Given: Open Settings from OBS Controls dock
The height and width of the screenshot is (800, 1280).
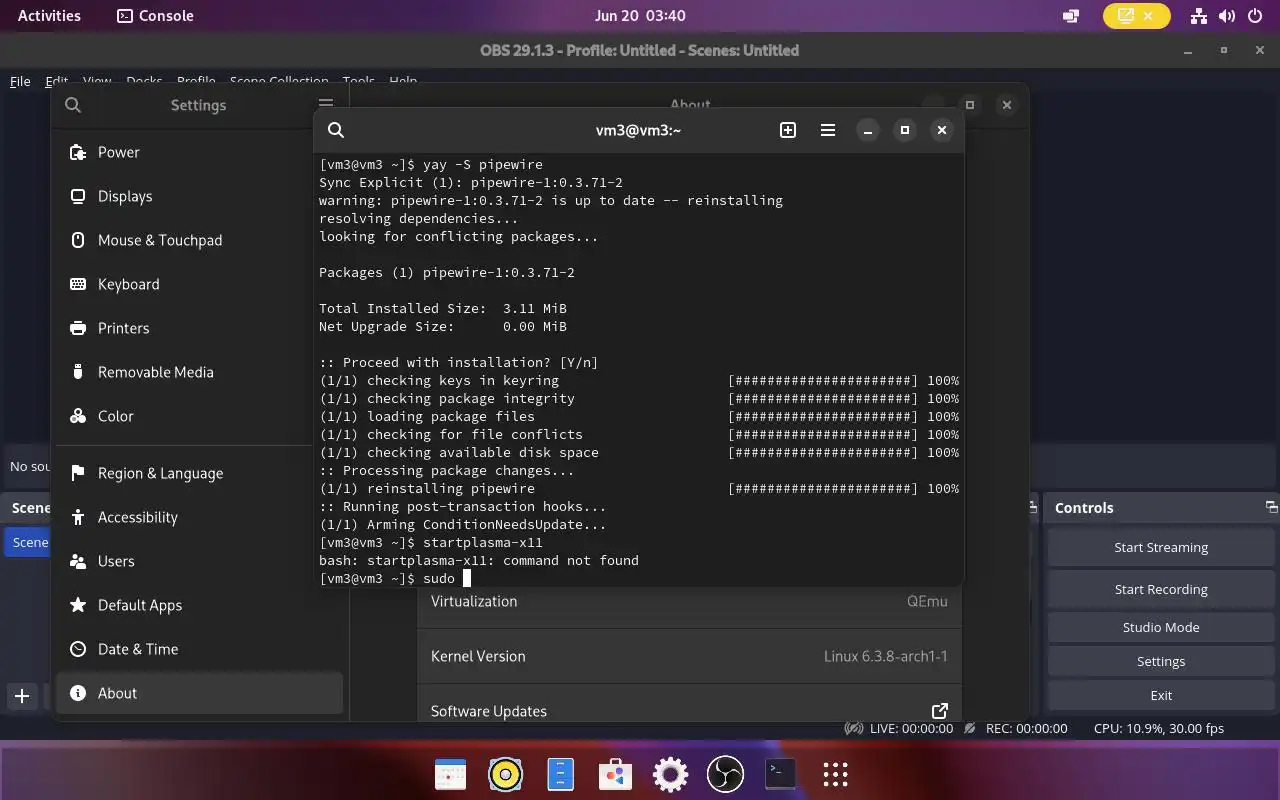Looking at the screenshot, I should tap(1161, 661).
